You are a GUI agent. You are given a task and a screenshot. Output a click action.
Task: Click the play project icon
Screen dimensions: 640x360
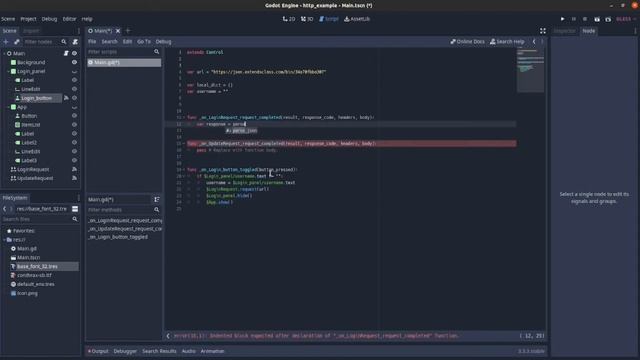click(562, 19)
